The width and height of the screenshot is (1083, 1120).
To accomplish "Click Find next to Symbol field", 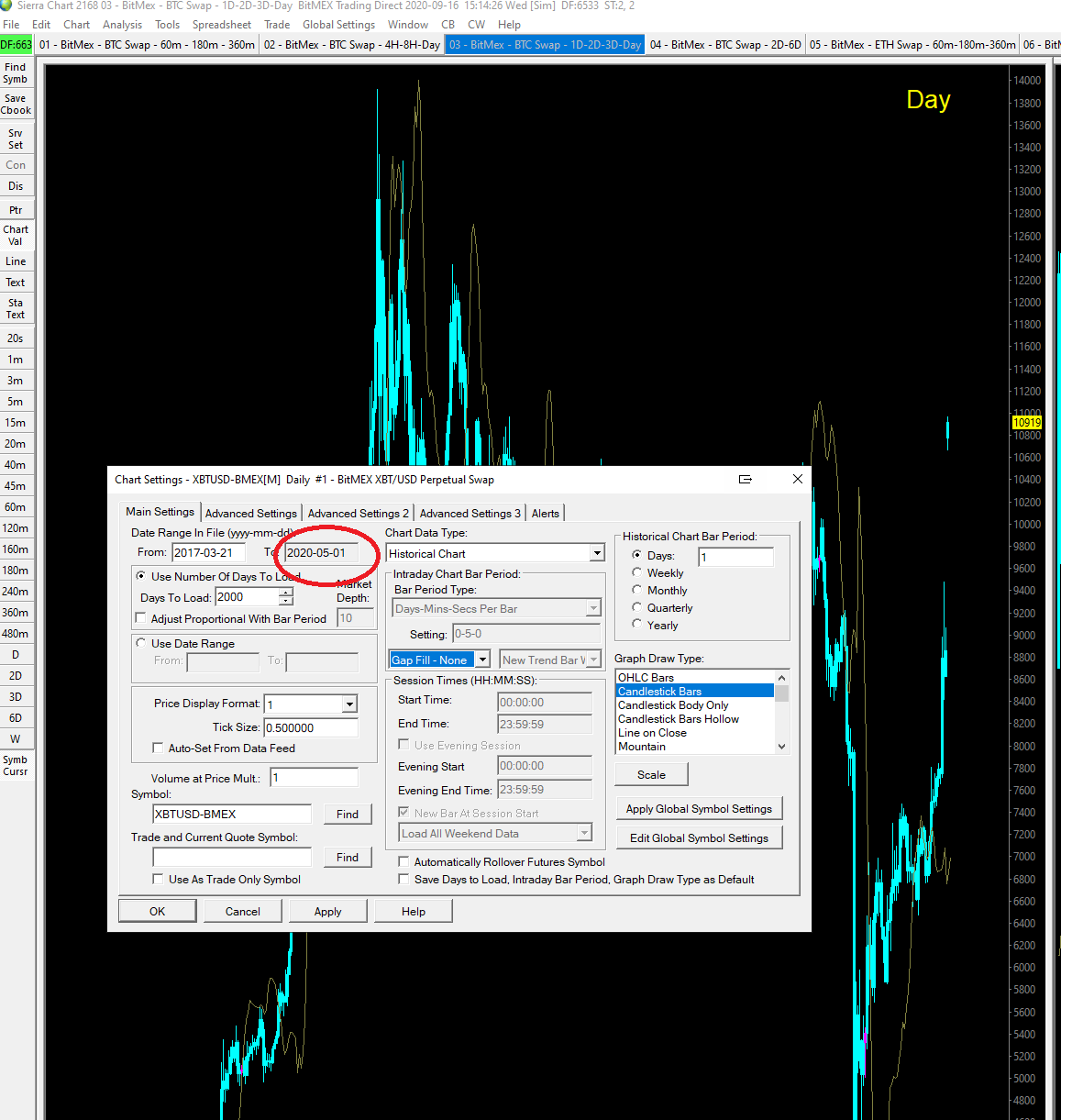I will pos(348,814).
